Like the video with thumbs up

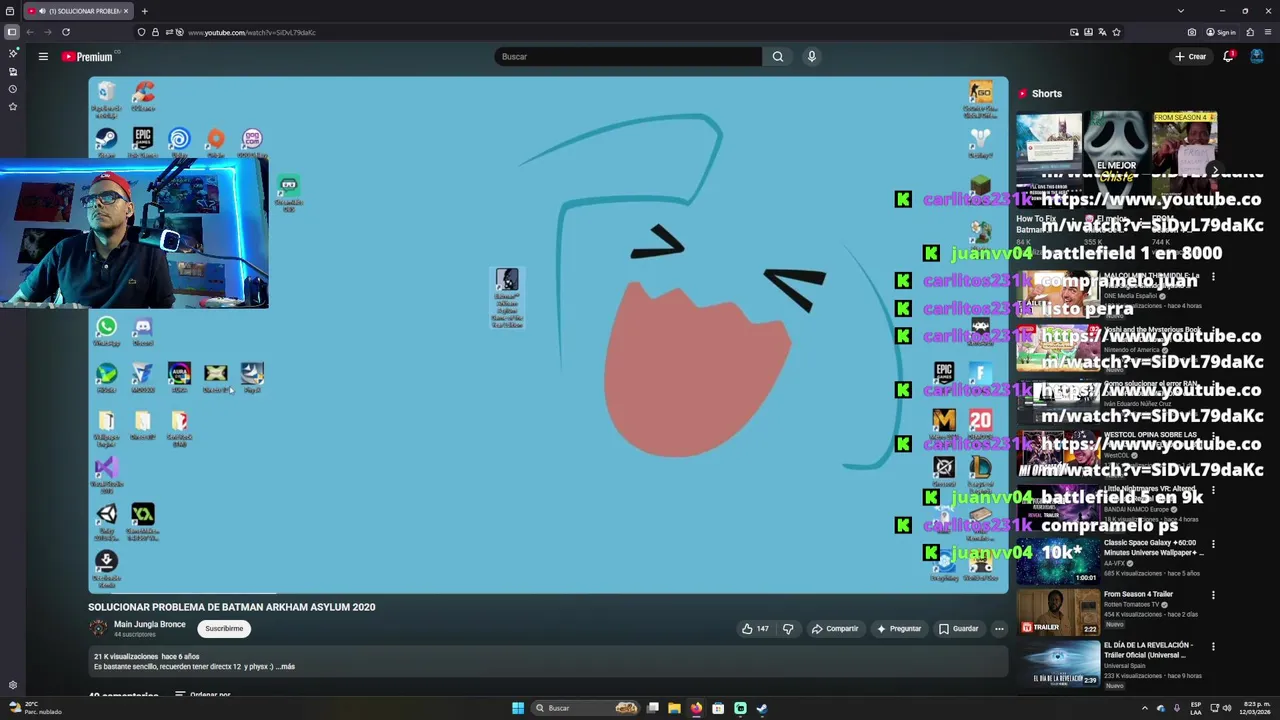tap(755, 629)
